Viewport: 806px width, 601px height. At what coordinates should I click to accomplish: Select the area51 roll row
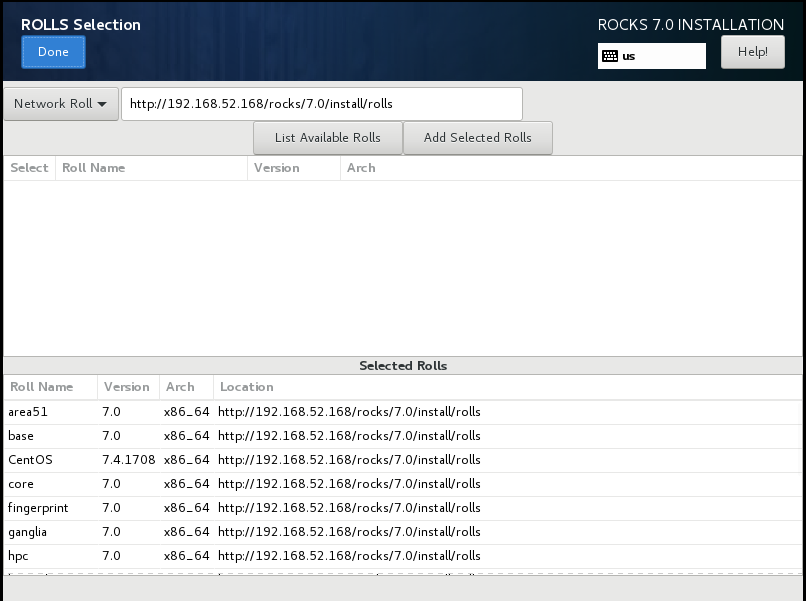pyautogui.click(x=403, y=412)
